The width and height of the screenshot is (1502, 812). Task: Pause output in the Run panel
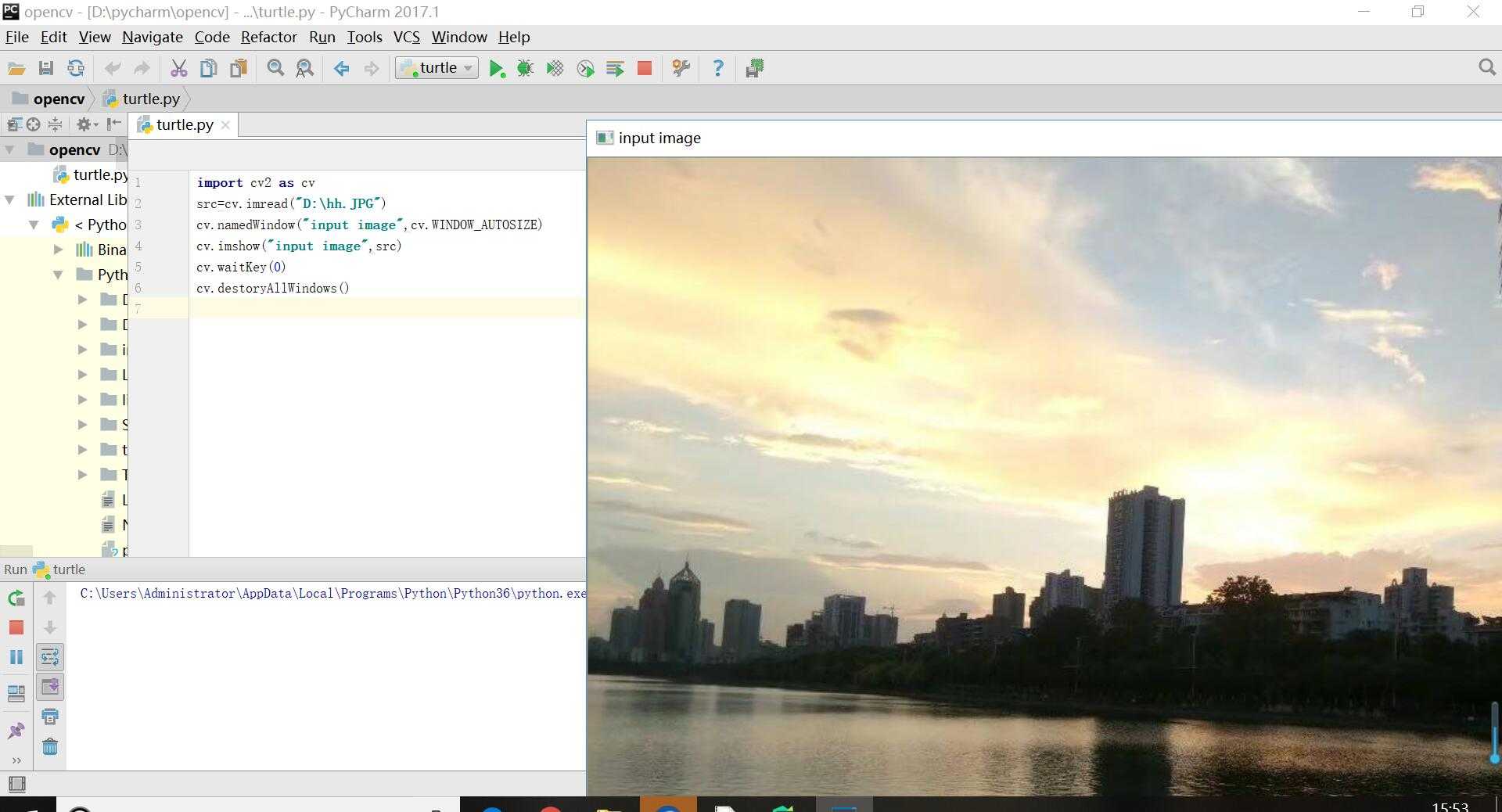(x=16, y=657)
